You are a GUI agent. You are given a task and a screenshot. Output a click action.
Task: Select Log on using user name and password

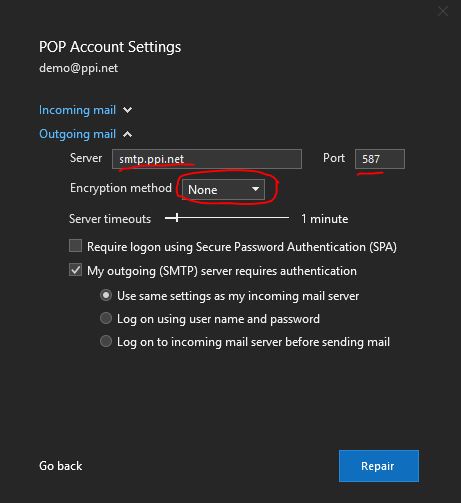coord(106,318)
